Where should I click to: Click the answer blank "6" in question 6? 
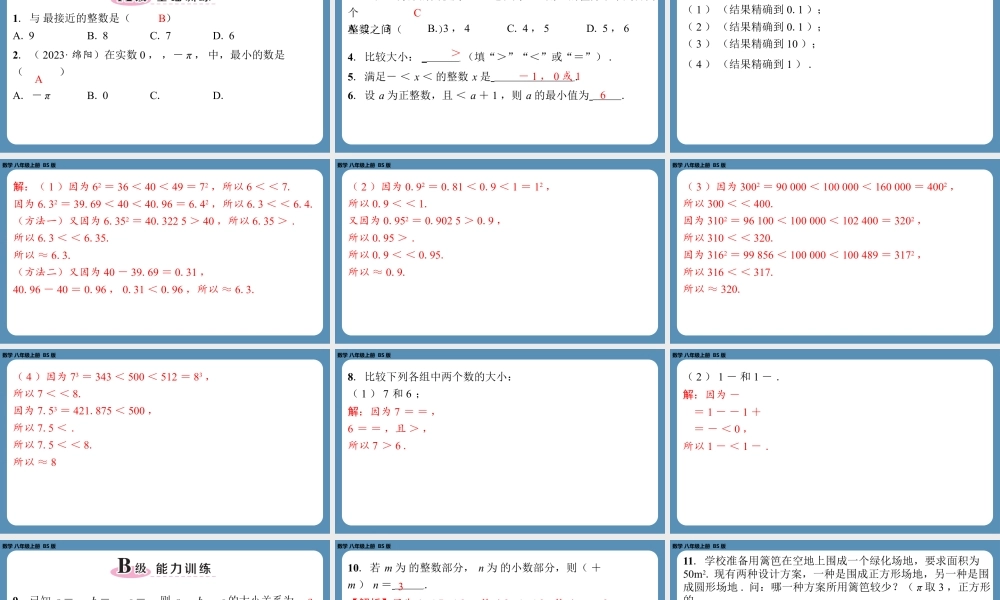pos(605,96)
